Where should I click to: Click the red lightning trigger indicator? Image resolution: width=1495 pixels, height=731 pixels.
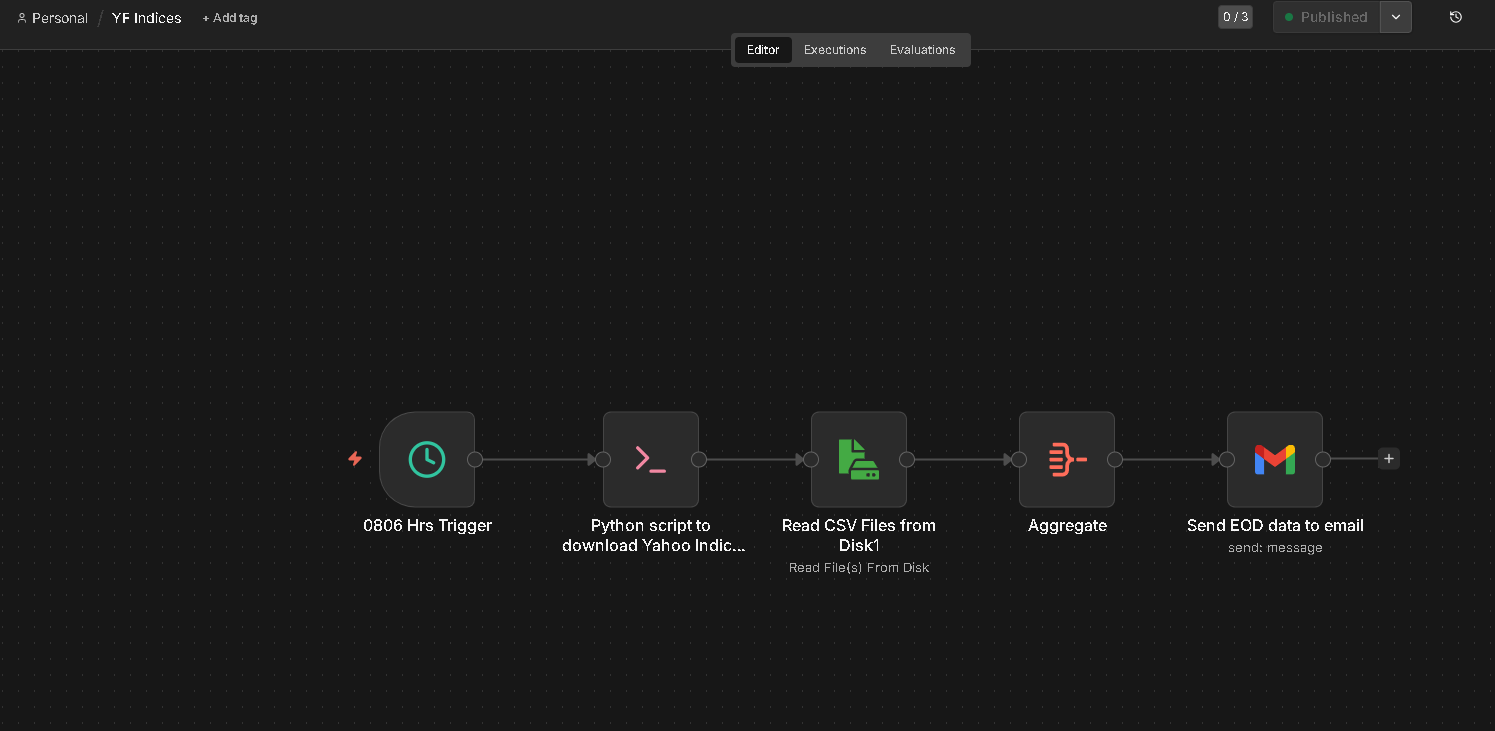(355, 459)
